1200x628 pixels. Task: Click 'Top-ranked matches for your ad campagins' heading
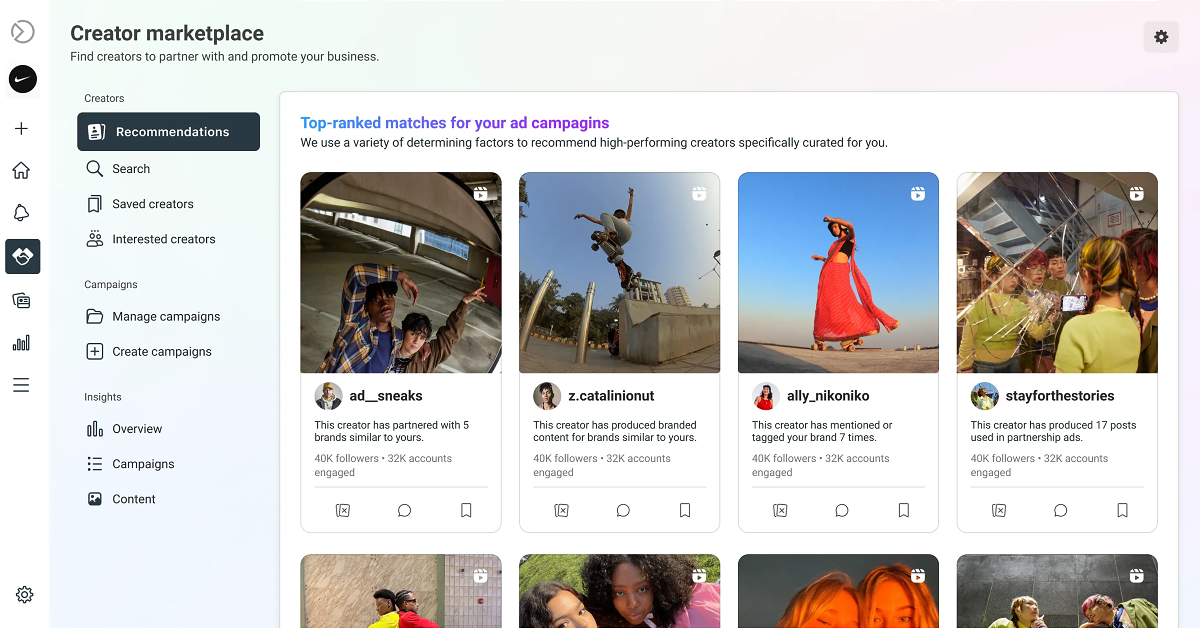(x=455, y=123)
